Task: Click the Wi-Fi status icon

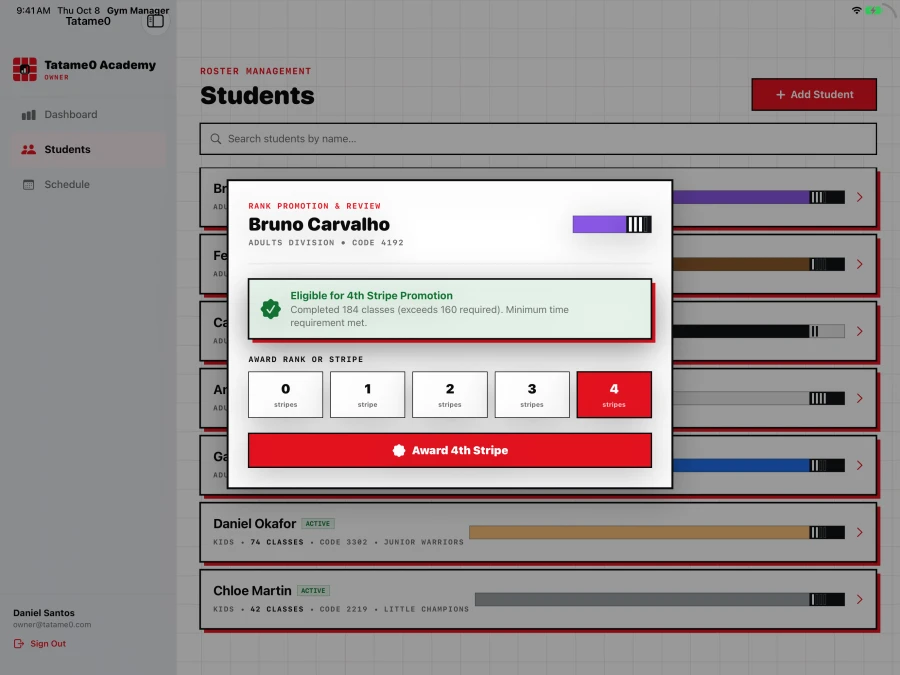Action: (x=856, y=10)
